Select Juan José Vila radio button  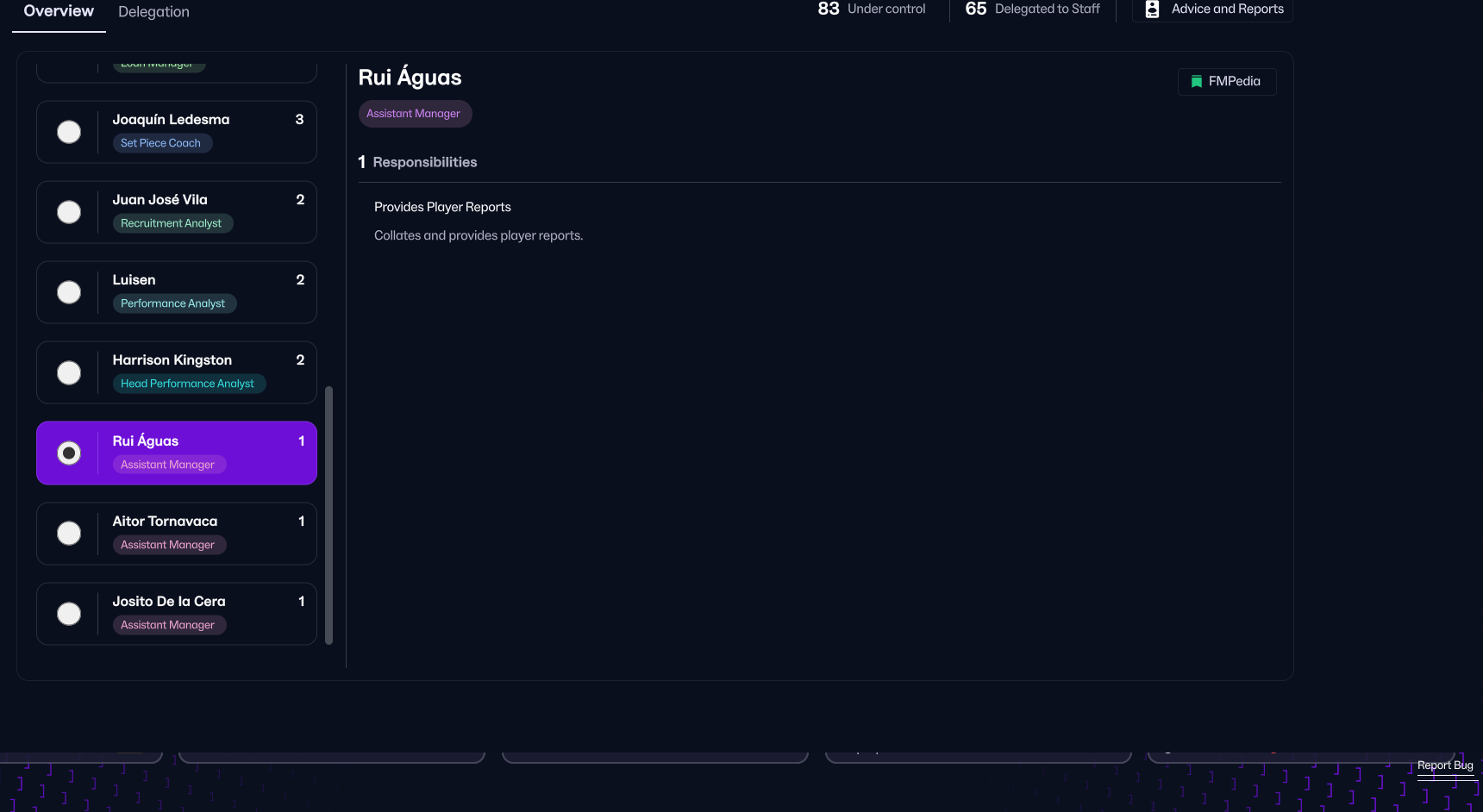click(69, 212)
